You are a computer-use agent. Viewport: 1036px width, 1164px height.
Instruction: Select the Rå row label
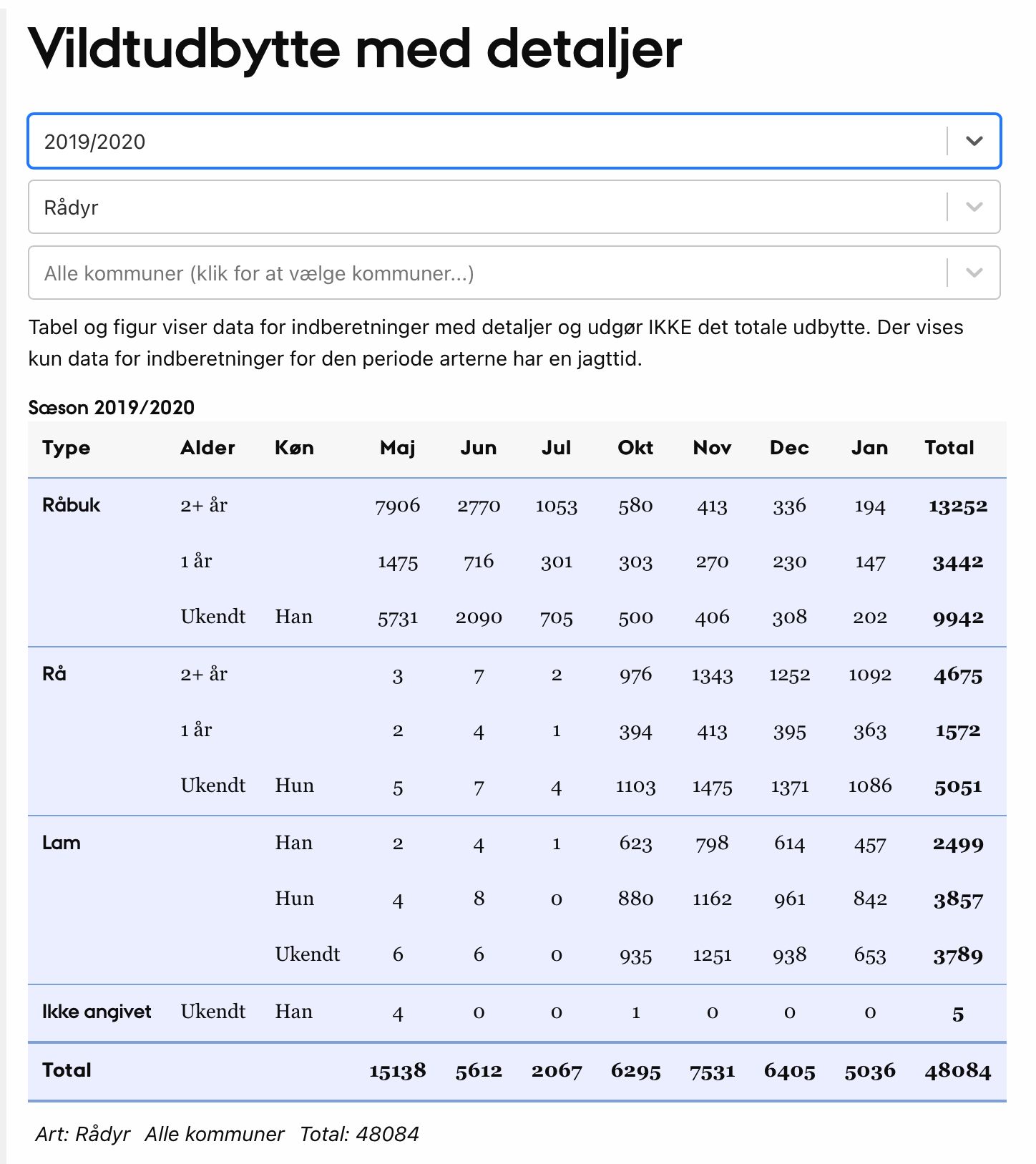54,674
